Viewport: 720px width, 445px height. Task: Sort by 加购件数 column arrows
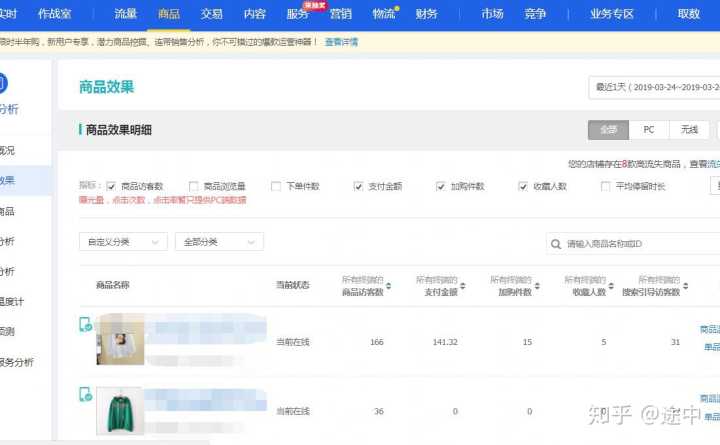pos(537,286)
